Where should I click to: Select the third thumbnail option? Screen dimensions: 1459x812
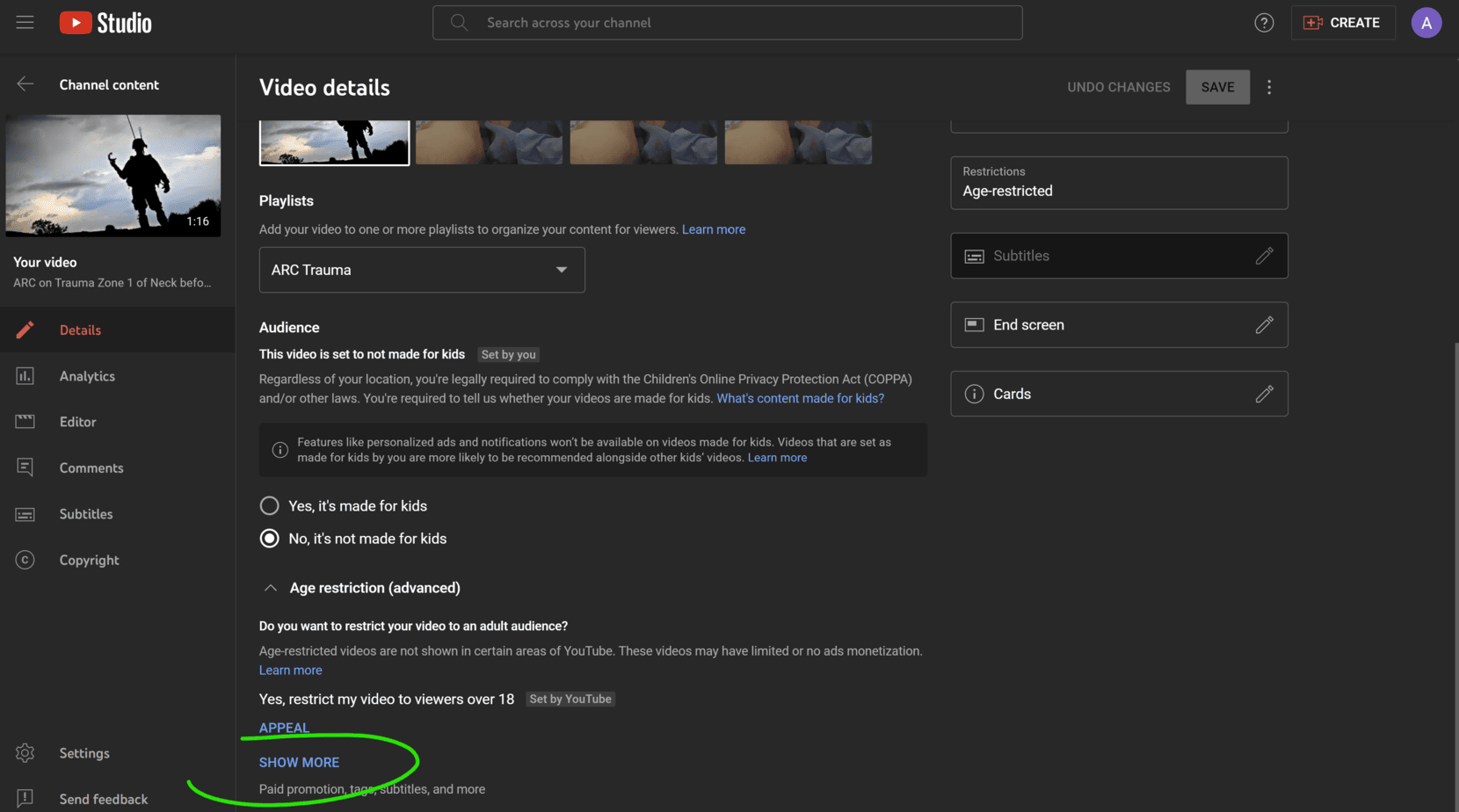(643, 142)
